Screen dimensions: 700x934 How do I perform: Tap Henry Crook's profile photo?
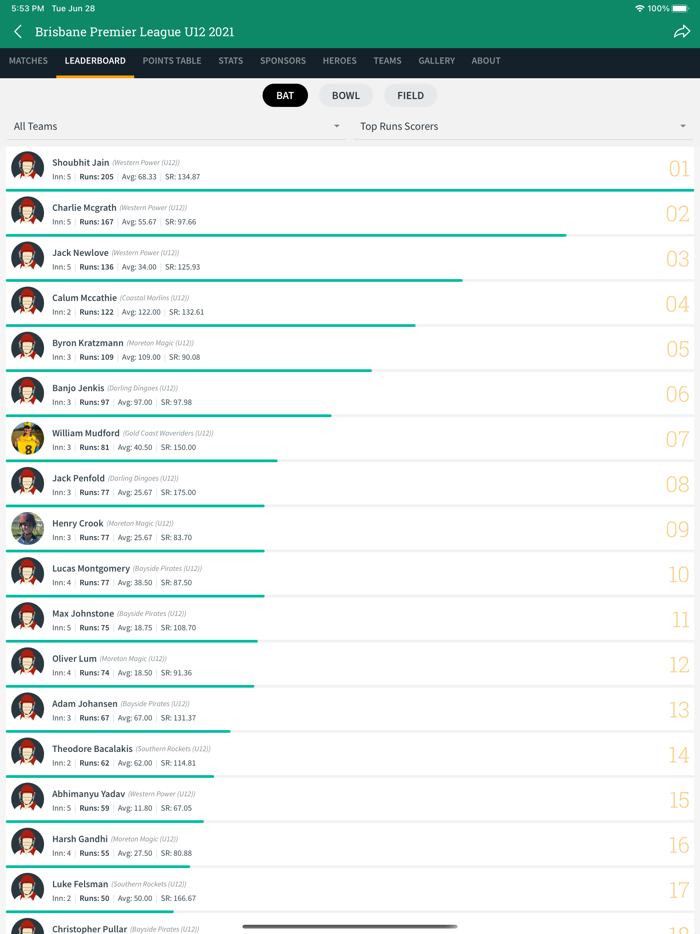pyautogui.click(x=28, y=529)
